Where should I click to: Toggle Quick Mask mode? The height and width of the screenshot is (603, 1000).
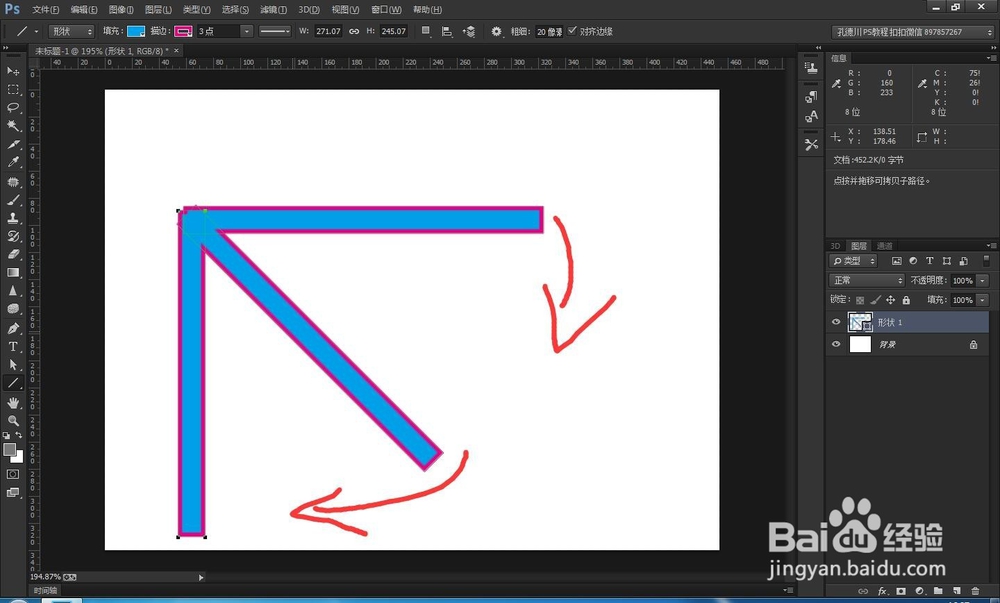pyautogui.click(x=13, y=474)
